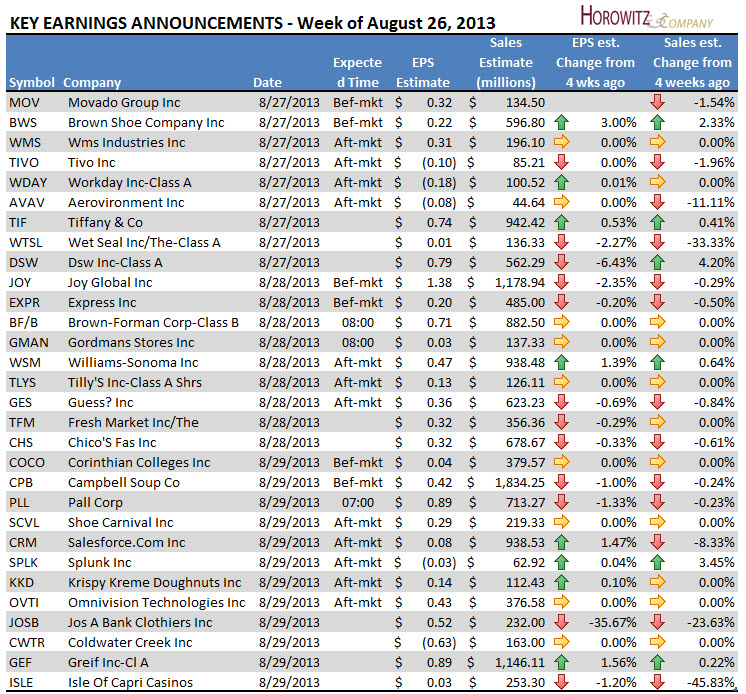The height and width of the screenshot is (694, 746).
Task: Click green up arrow beside Tiffany 0.53%
Action: point(561,222)
